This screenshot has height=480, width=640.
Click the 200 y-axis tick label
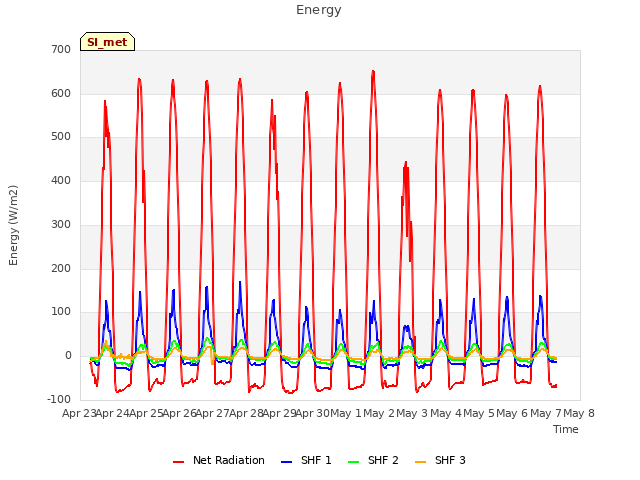61,269
